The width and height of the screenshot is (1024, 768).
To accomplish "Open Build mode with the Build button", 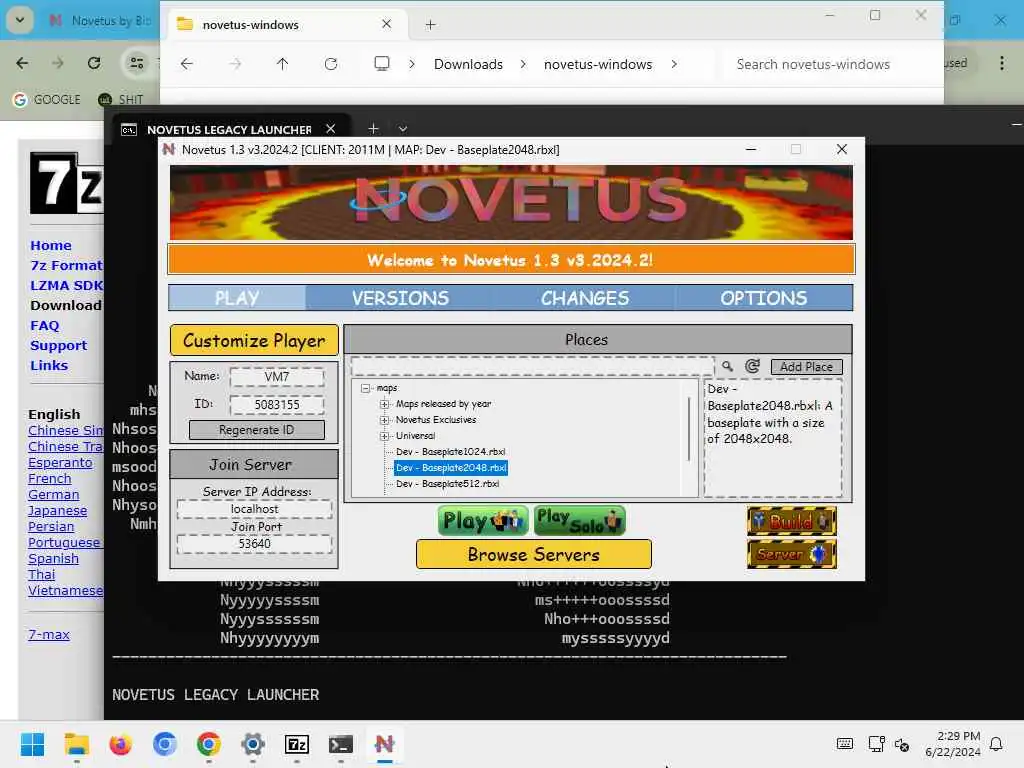I will [x=792, y=521].
